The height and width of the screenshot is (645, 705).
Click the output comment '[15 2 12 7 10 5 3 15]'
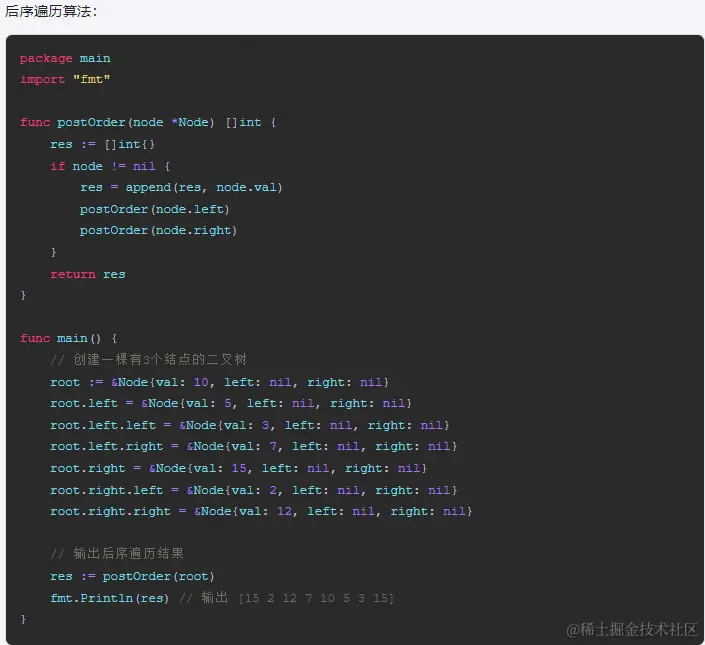point(317,598)
